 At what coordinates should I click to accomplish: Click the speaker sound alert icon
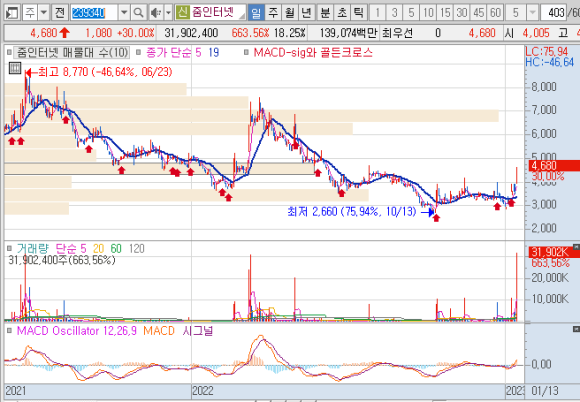coord(156,13)
